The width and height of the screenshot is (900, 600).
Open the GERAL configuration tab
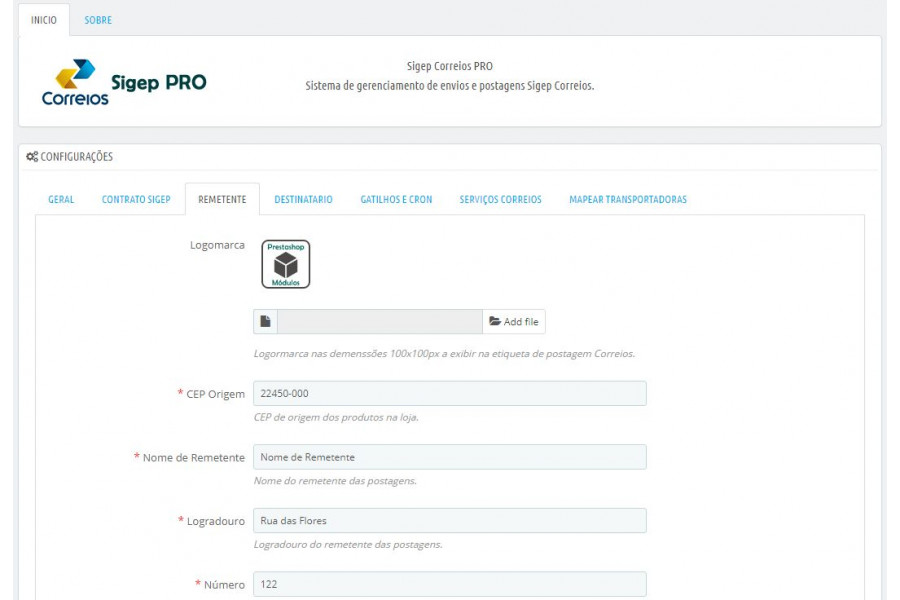tap(61, 199)
